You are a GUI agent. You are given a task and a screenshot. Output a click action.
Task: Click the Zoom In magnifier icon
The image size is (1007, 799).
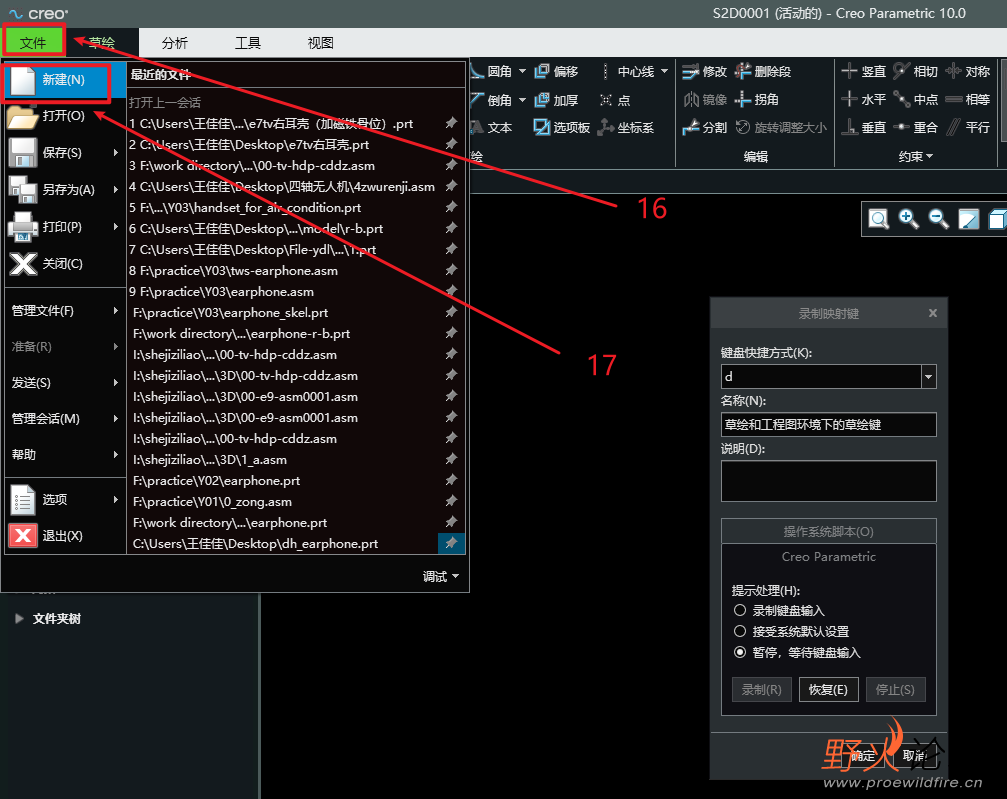tap(908, 219)
